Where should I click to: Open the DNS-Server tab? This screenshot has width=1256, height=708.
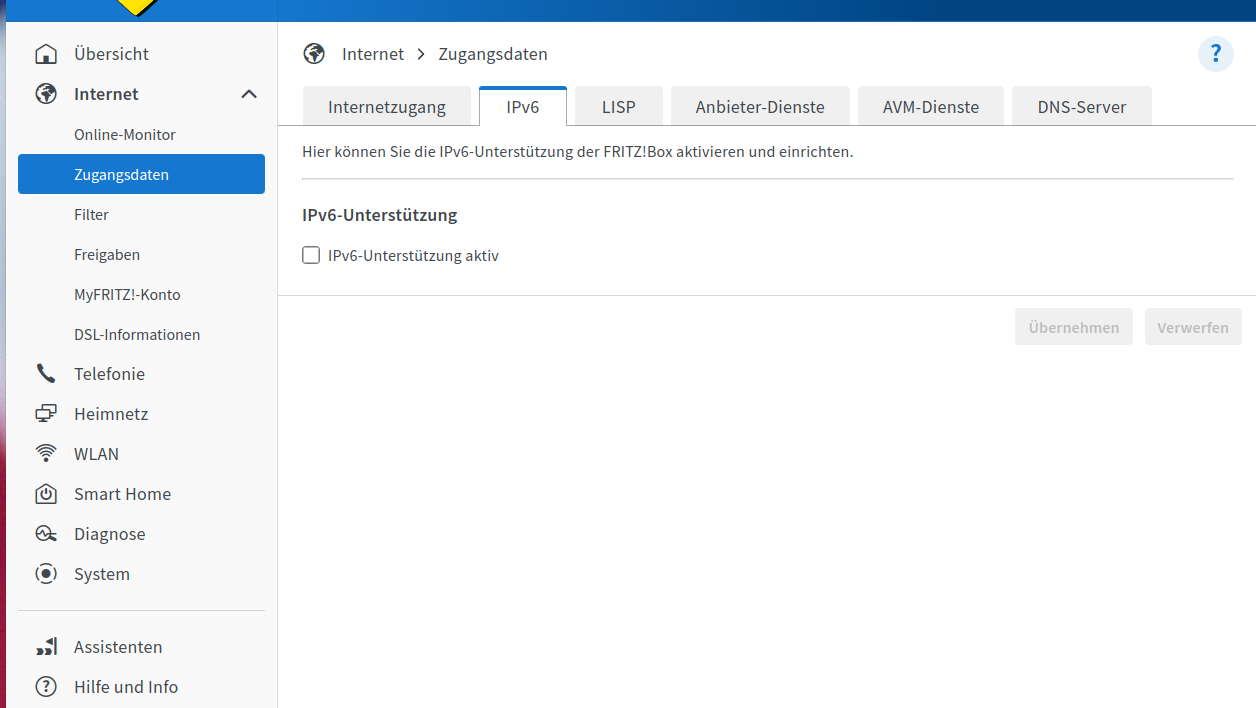(1081, 105)
